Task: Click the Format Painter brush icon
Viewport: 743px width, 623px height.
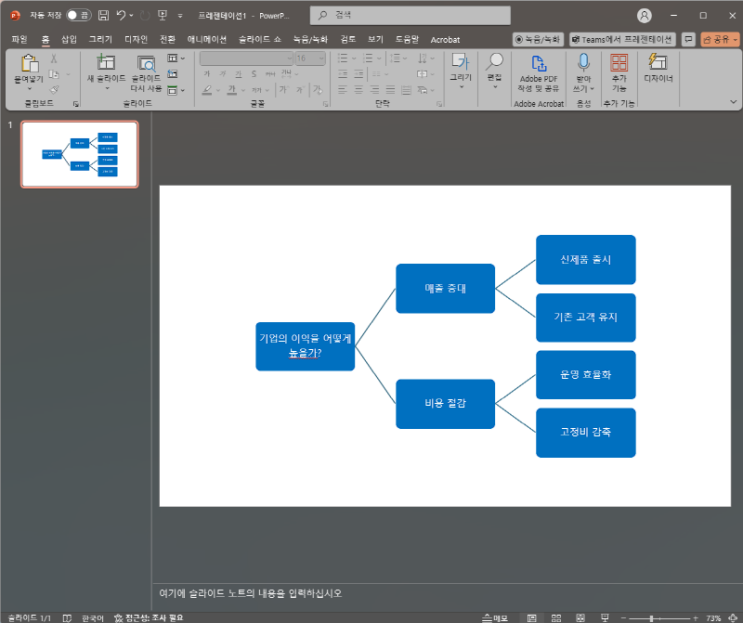Action: 54,89
